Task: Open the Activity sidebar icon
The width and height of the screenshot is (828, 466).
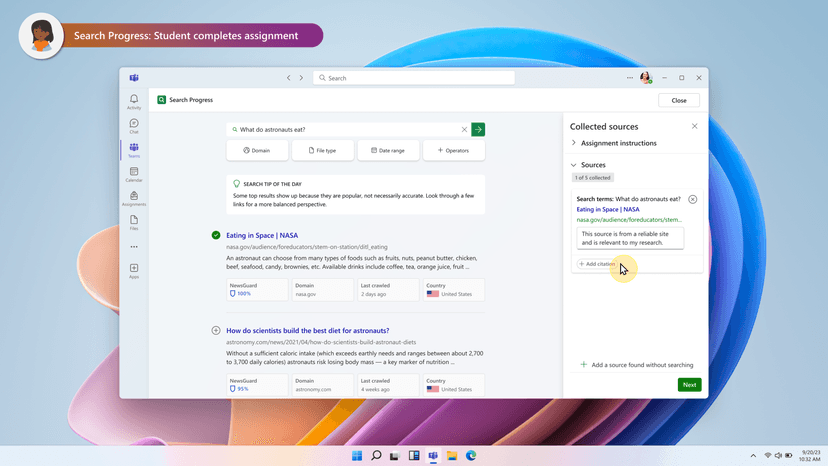Action: point(134,102)
